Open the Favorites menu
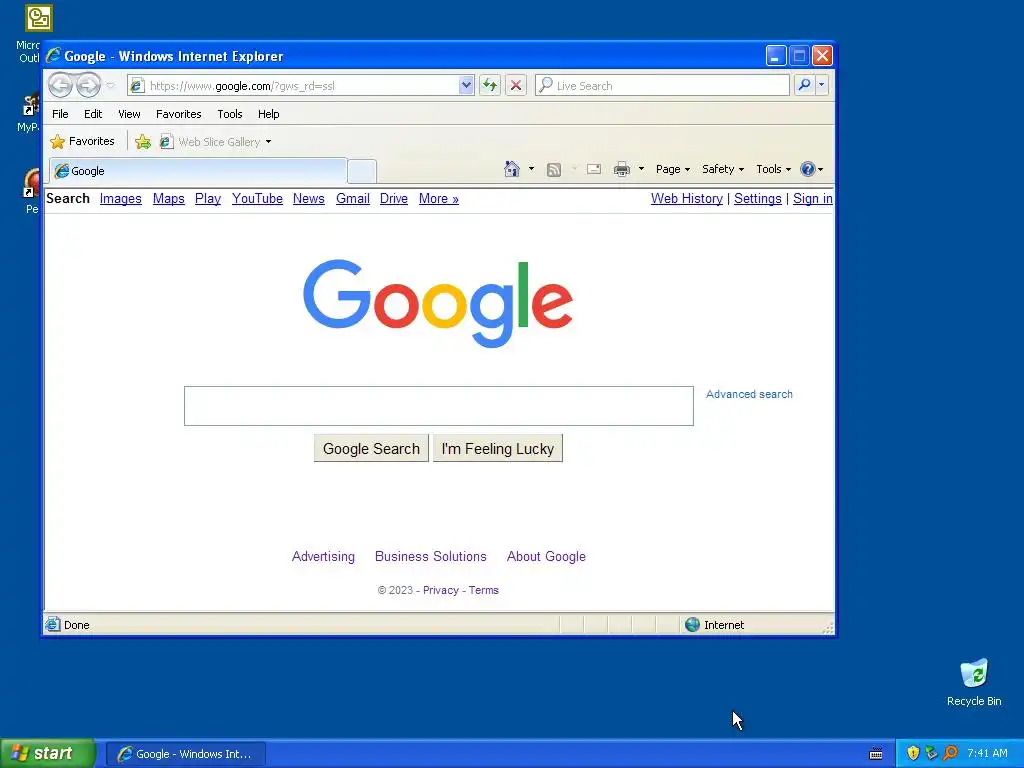 pos(178,114)
